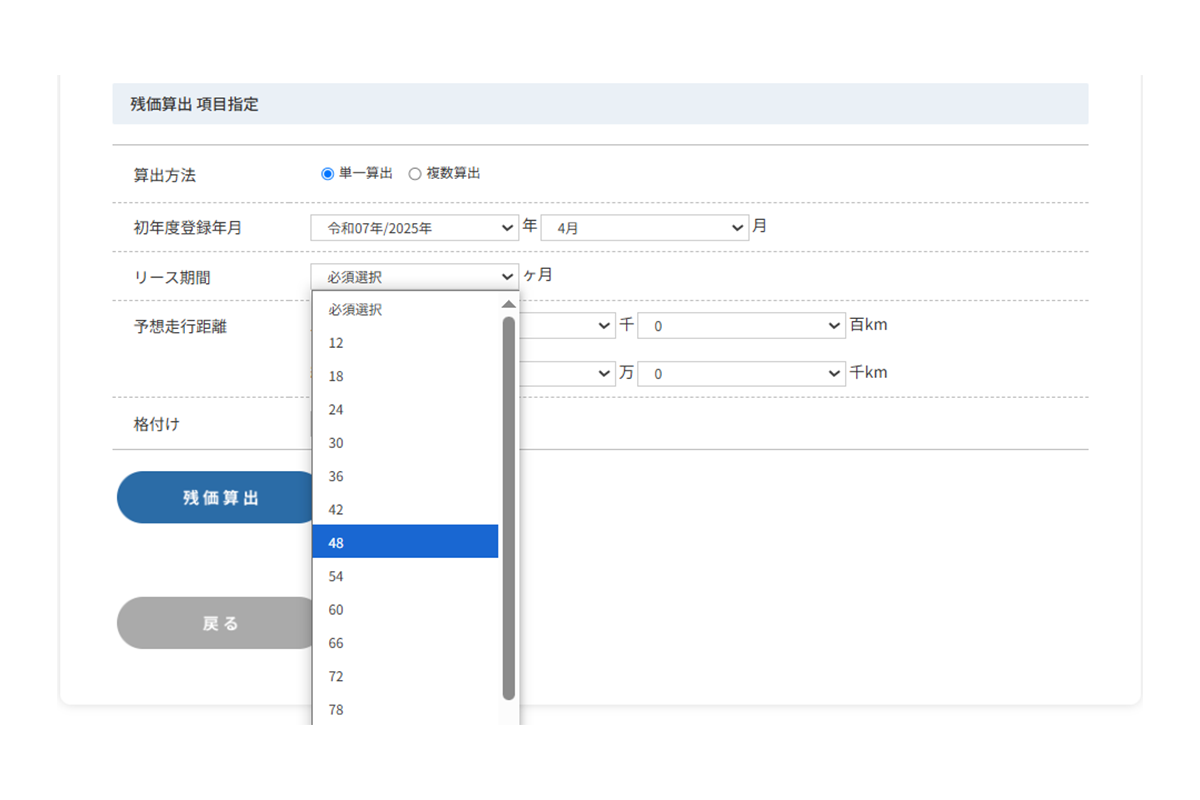Collapse the リース期間 dropdown

click(415, 276)
